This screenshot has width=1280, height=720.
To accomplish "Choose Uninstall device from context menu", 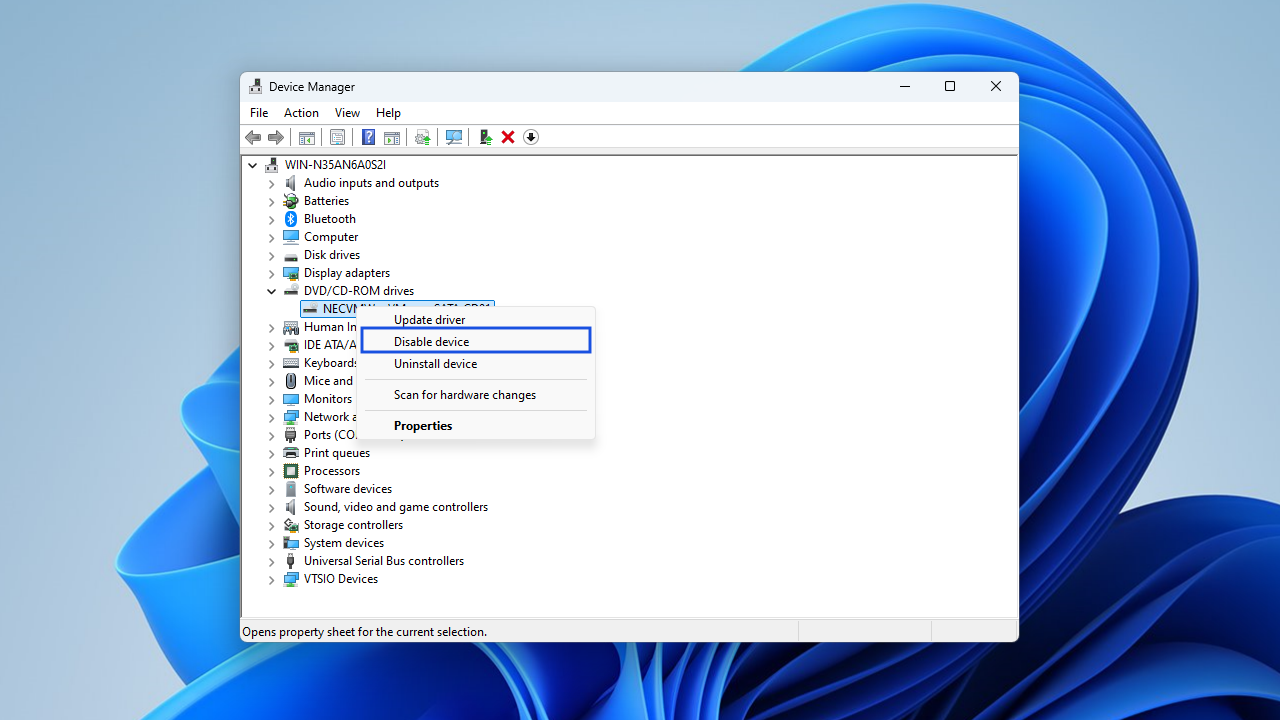I will tap(476, 364).
